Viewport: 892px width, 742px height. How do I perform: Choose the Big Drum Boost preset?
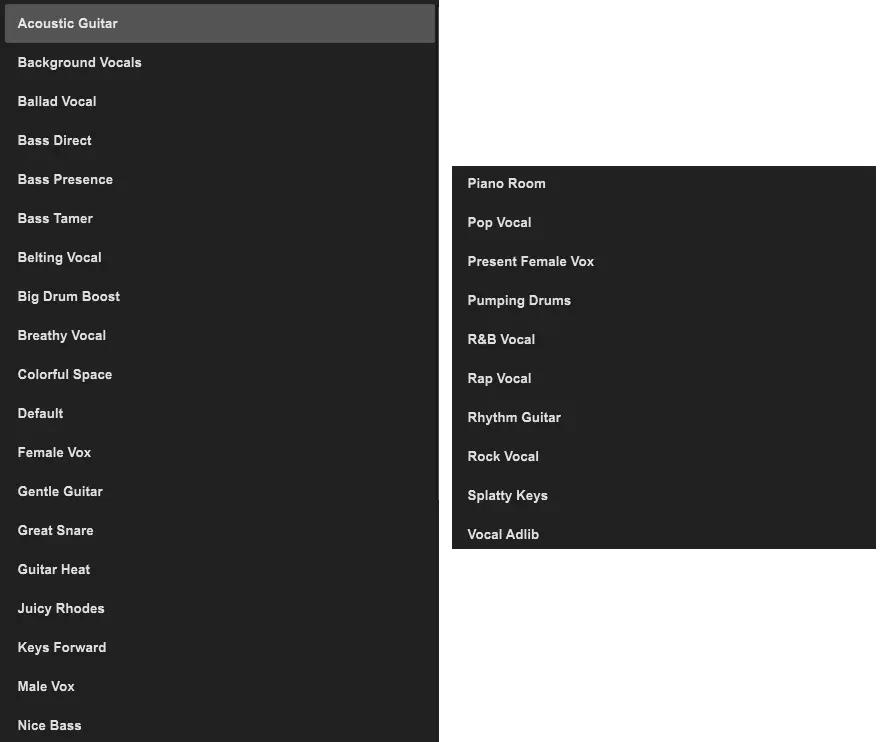pyautogui.click(x=68, y=296)
